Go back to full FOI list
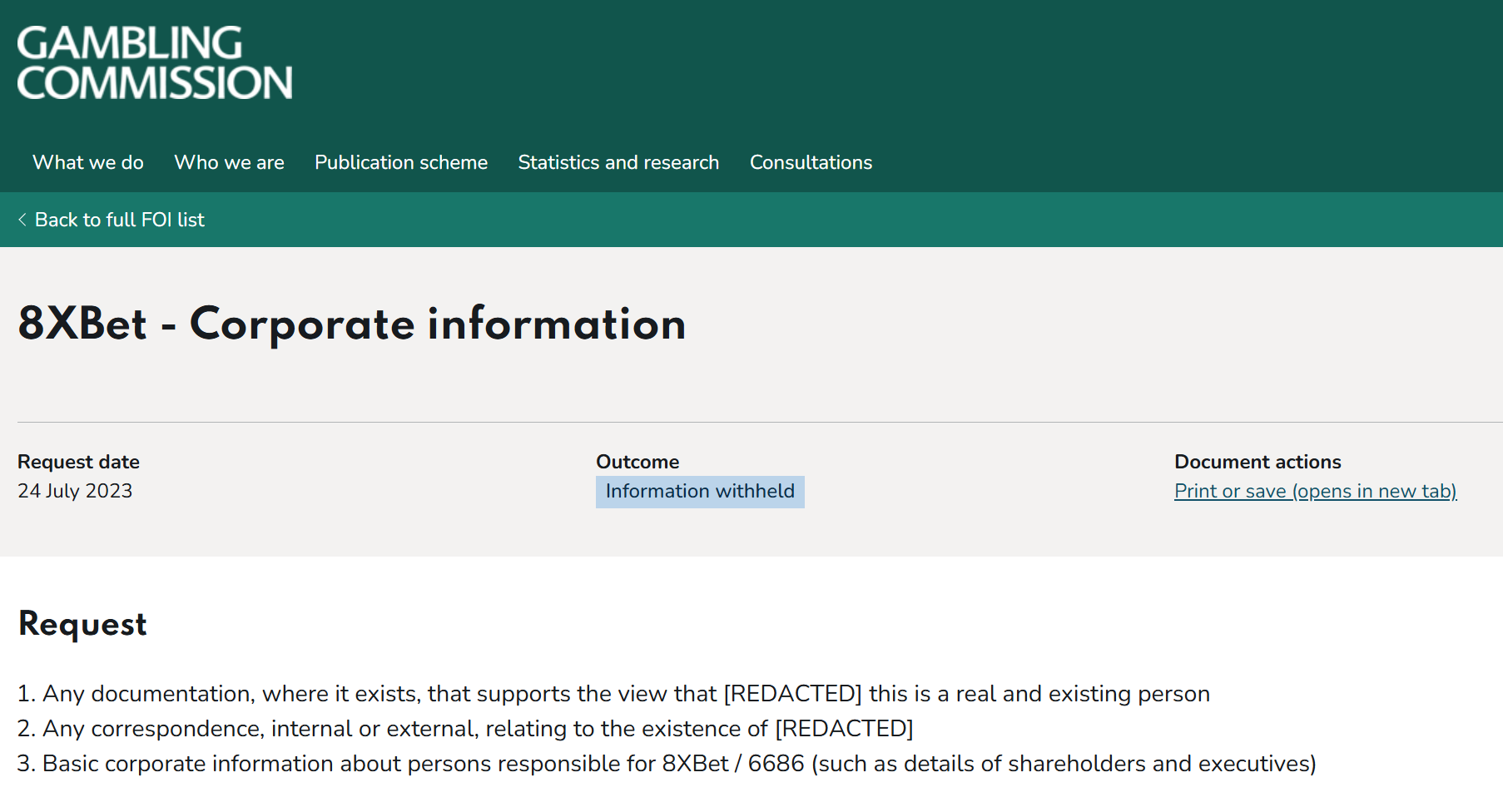This screenshot has width=1503, height=812. tap(119, 220)
